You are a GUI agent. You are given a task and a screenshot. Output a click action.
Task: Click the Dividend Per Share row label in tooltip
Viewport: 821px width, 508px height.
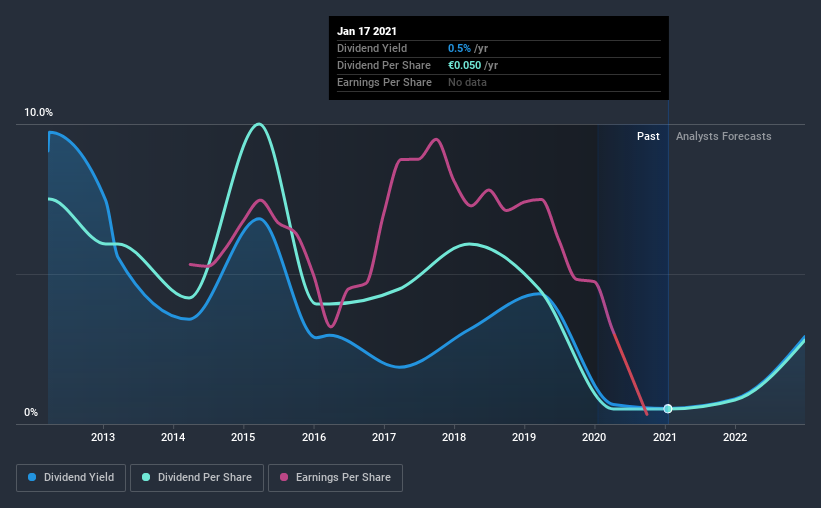[384, 65]
